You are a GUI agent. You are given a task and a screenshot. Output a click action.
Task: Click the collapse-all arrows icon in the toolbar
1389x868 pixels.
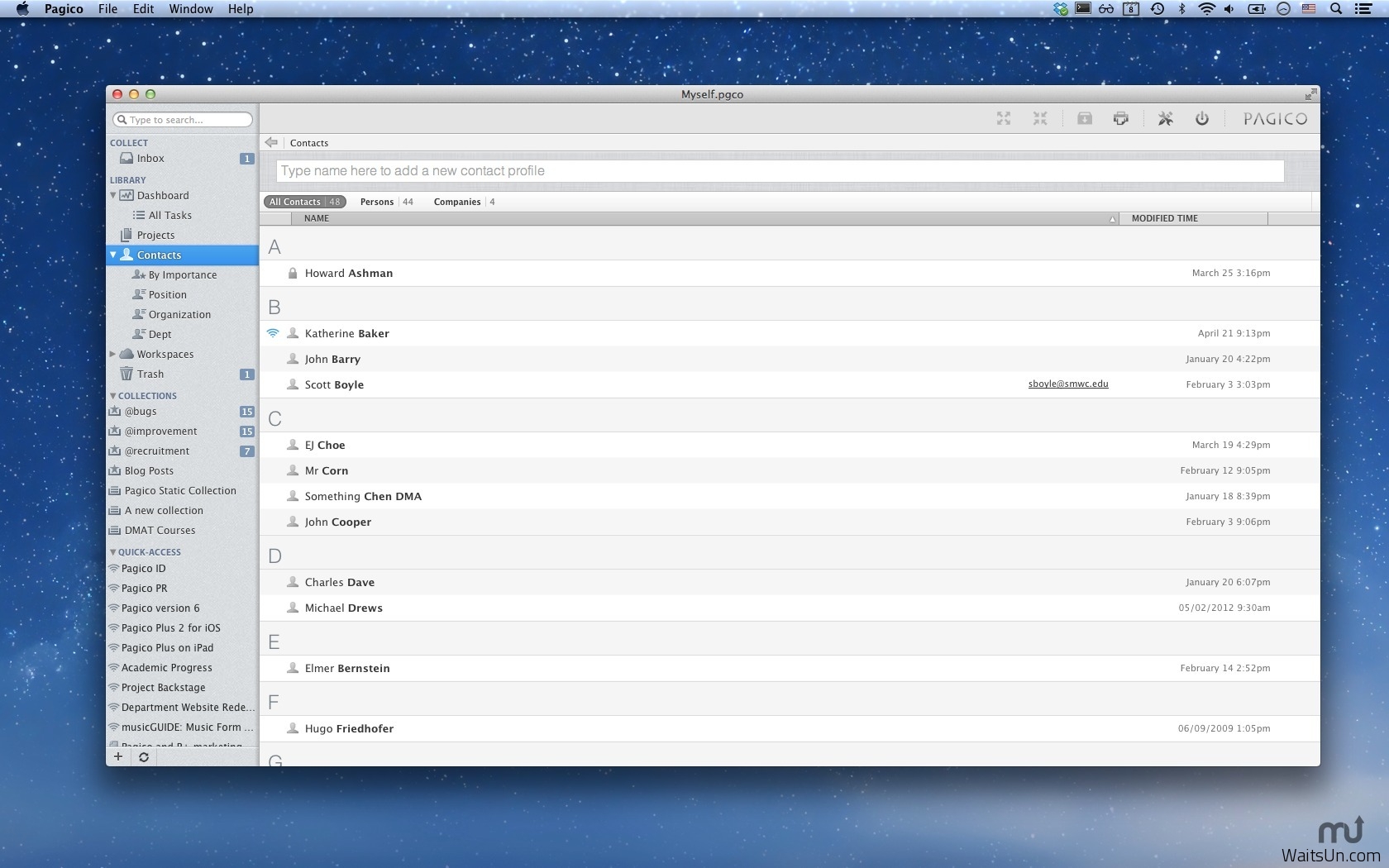pos(1039,119)
